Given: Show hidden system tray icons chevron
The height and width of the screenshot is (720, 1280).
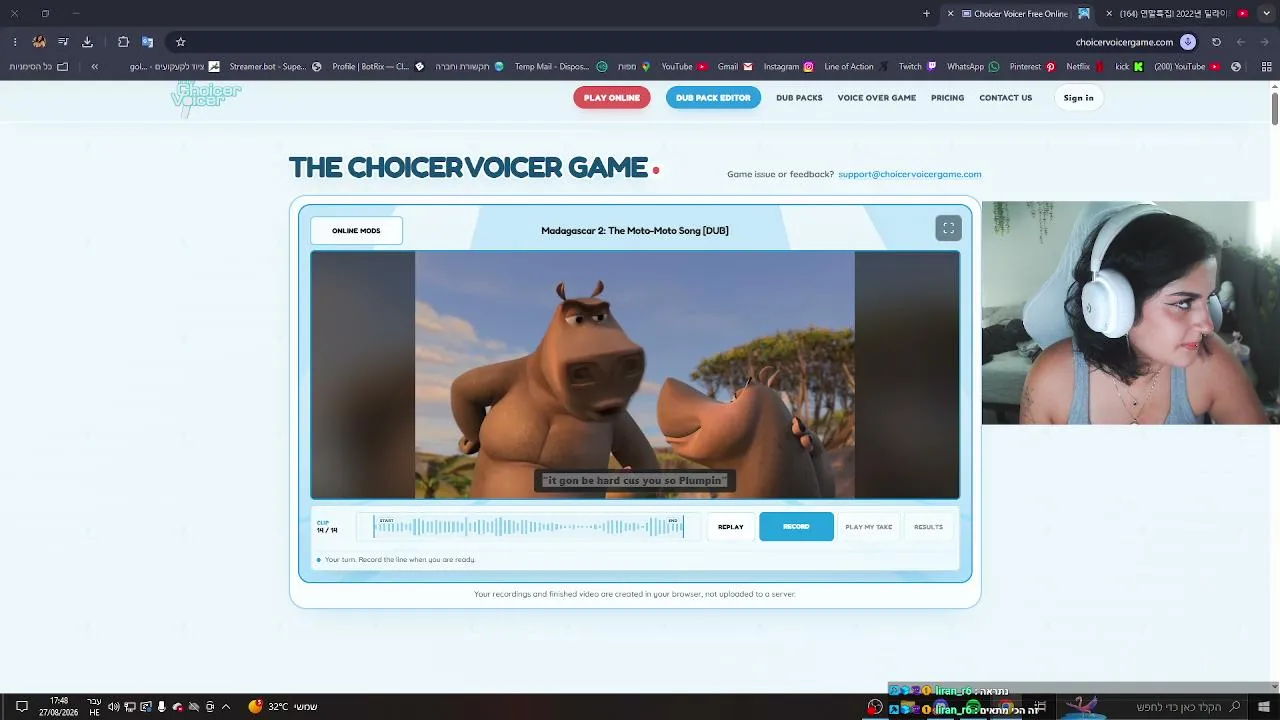Looking at the screenshot, I should point(226,707).
